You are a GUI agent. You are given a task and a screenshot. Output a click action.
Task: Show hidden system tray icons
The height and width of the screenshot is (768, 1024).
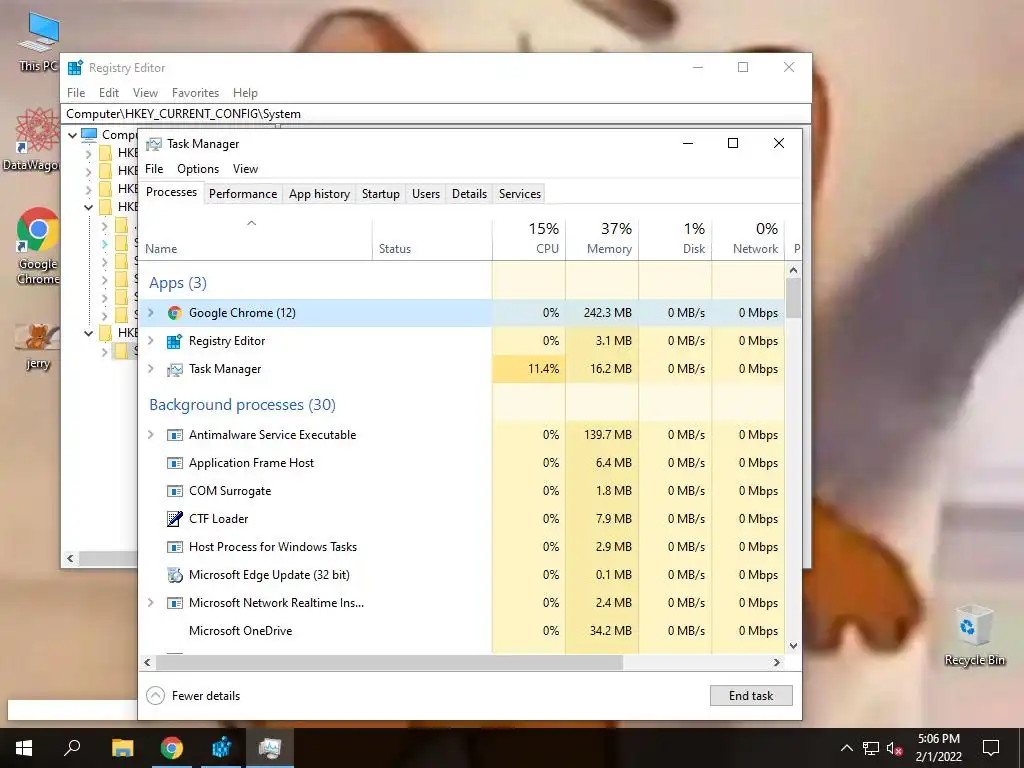[x=846, y=748]
